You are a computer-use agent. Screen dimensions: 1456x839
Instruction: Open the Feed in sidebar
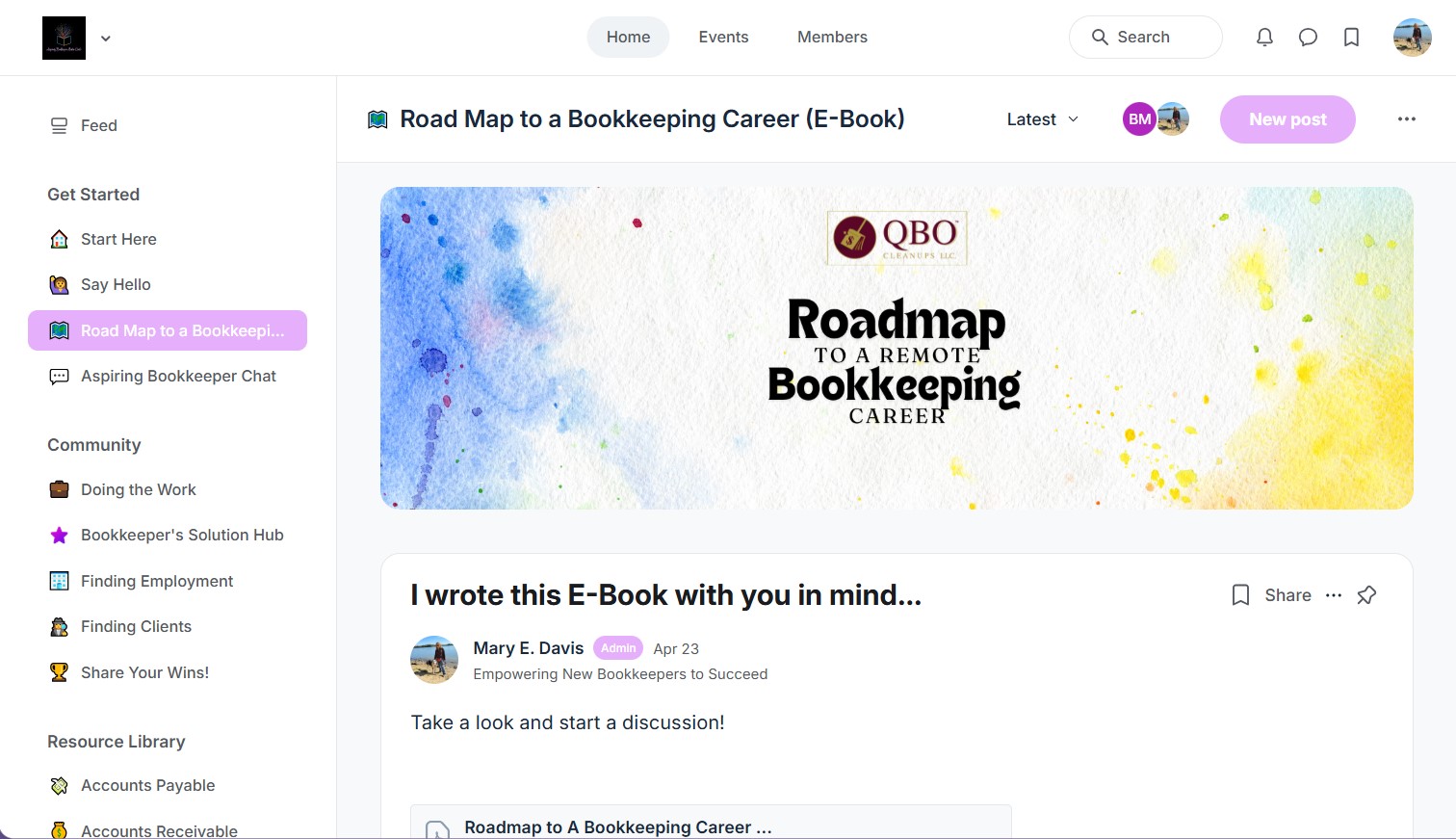98,125
